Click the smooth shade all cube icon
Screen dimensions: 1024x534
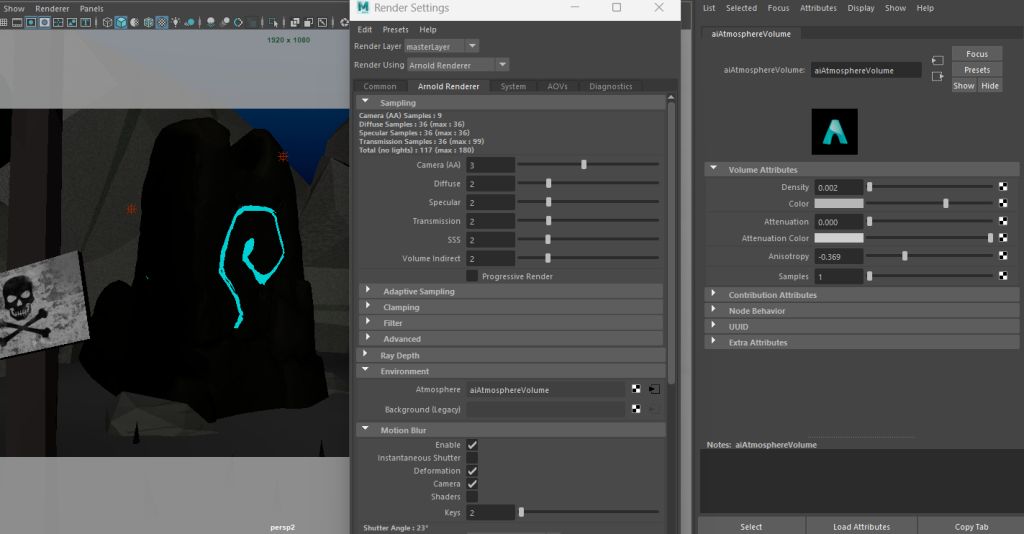pos(121,22)
